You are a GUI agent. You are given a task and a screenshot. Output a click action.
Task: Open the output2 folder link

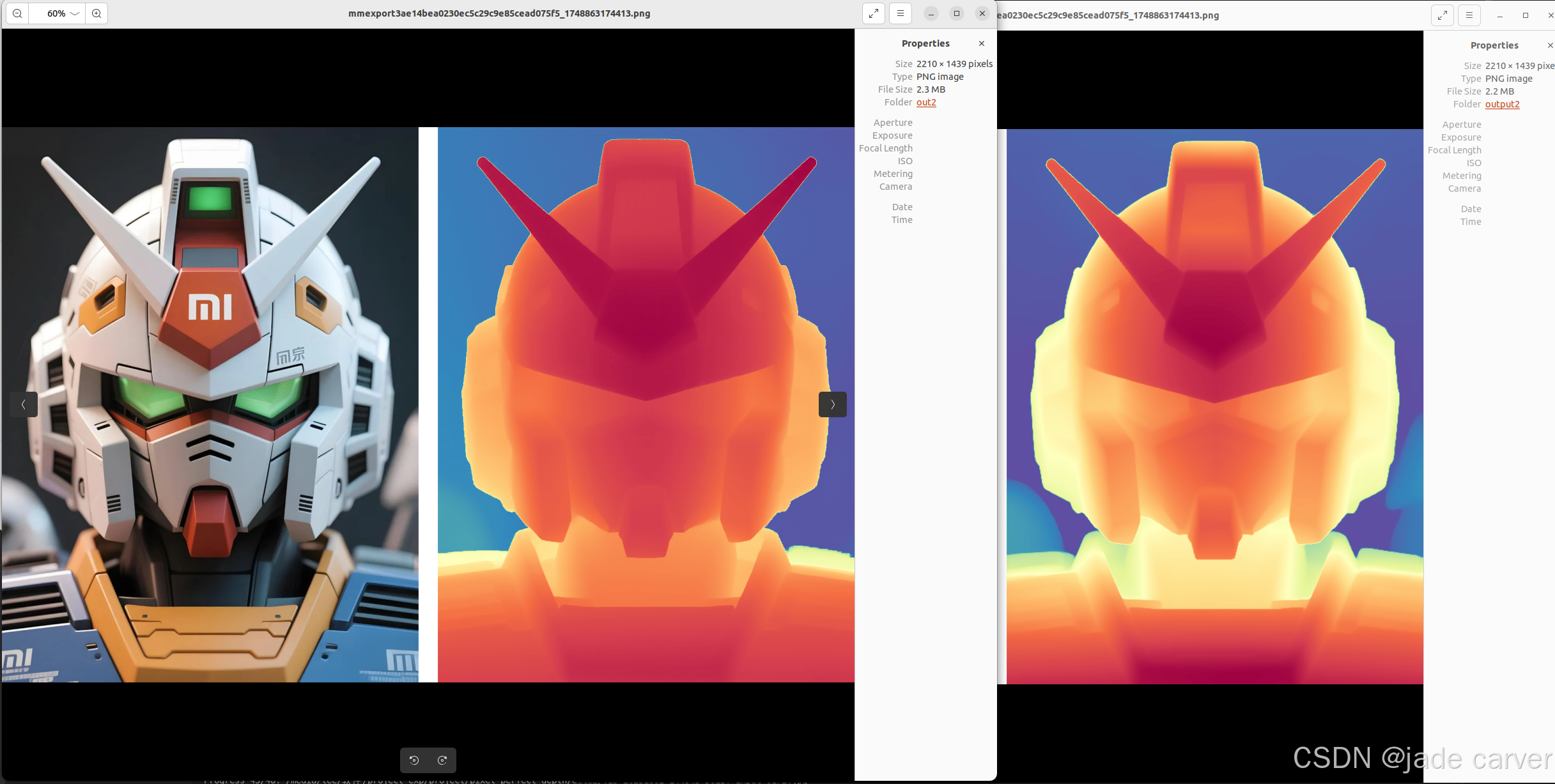[1502, 104]
